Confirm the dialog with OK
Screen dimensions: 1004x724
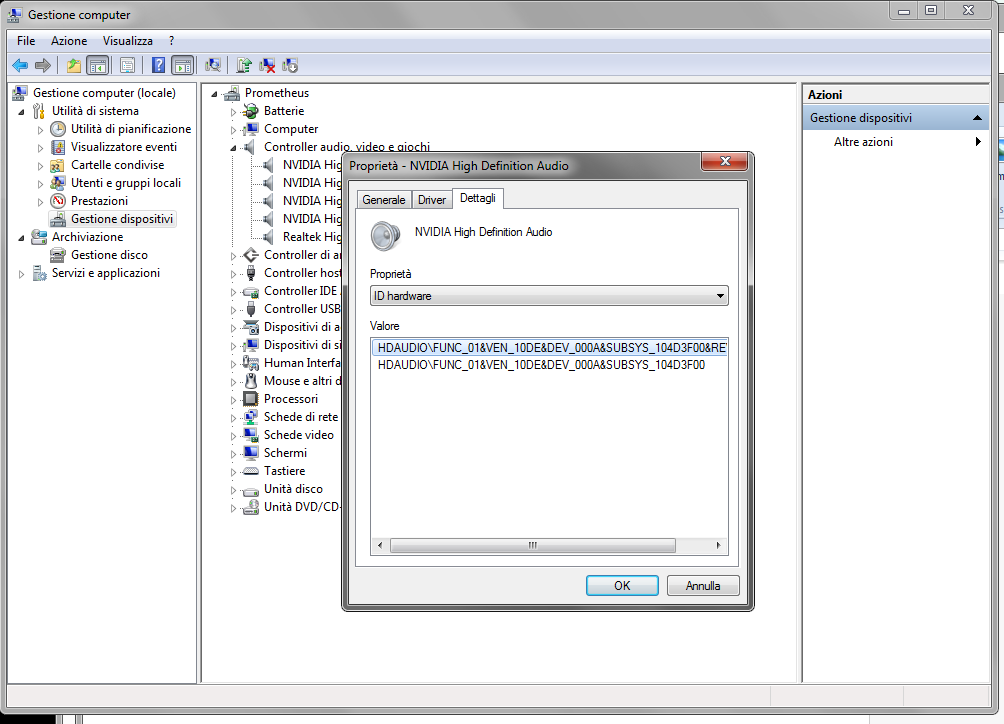[622, 586]
